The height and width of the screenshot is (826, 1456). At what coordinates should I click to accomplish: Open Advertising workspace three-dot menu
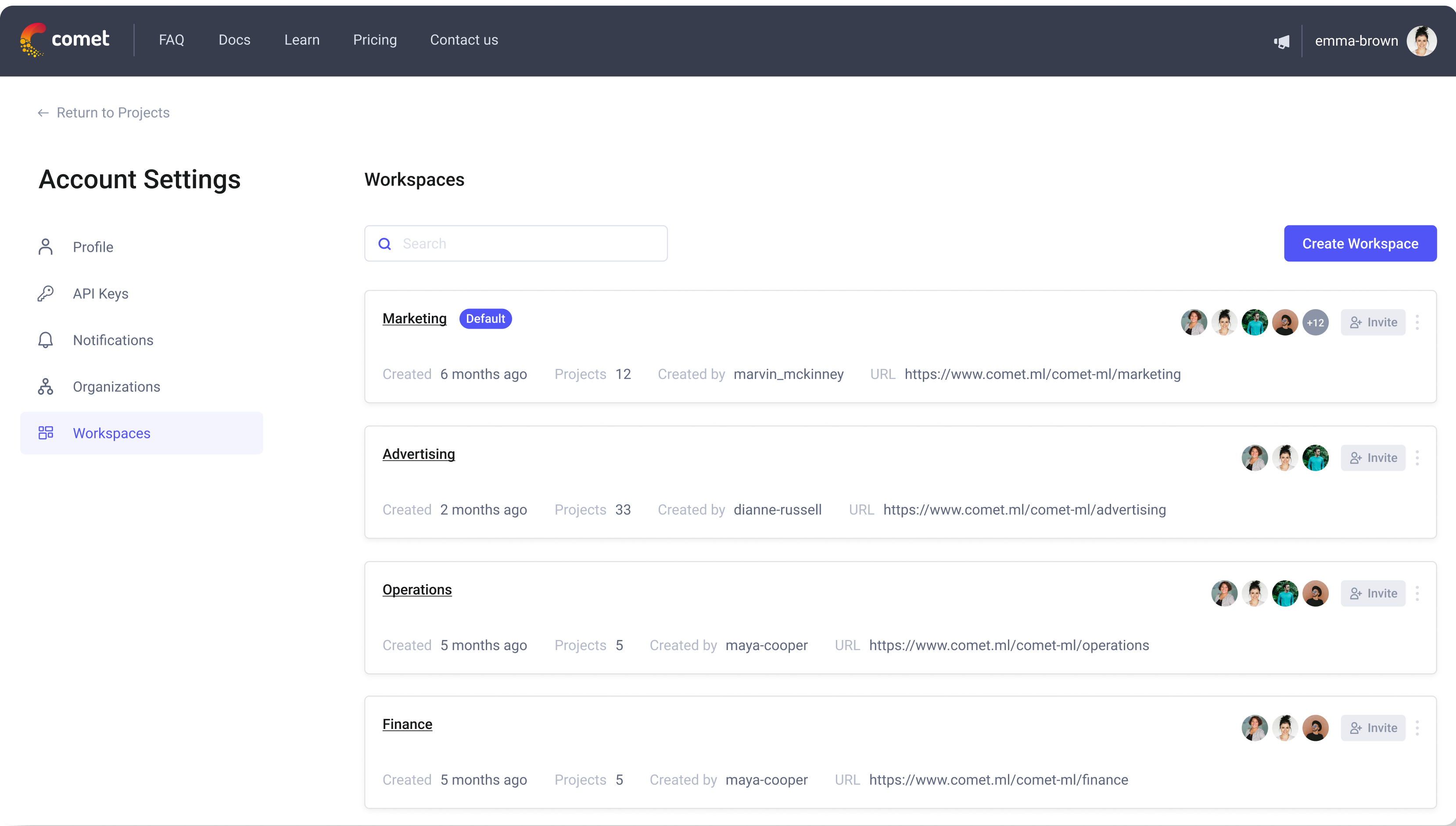1417,458
